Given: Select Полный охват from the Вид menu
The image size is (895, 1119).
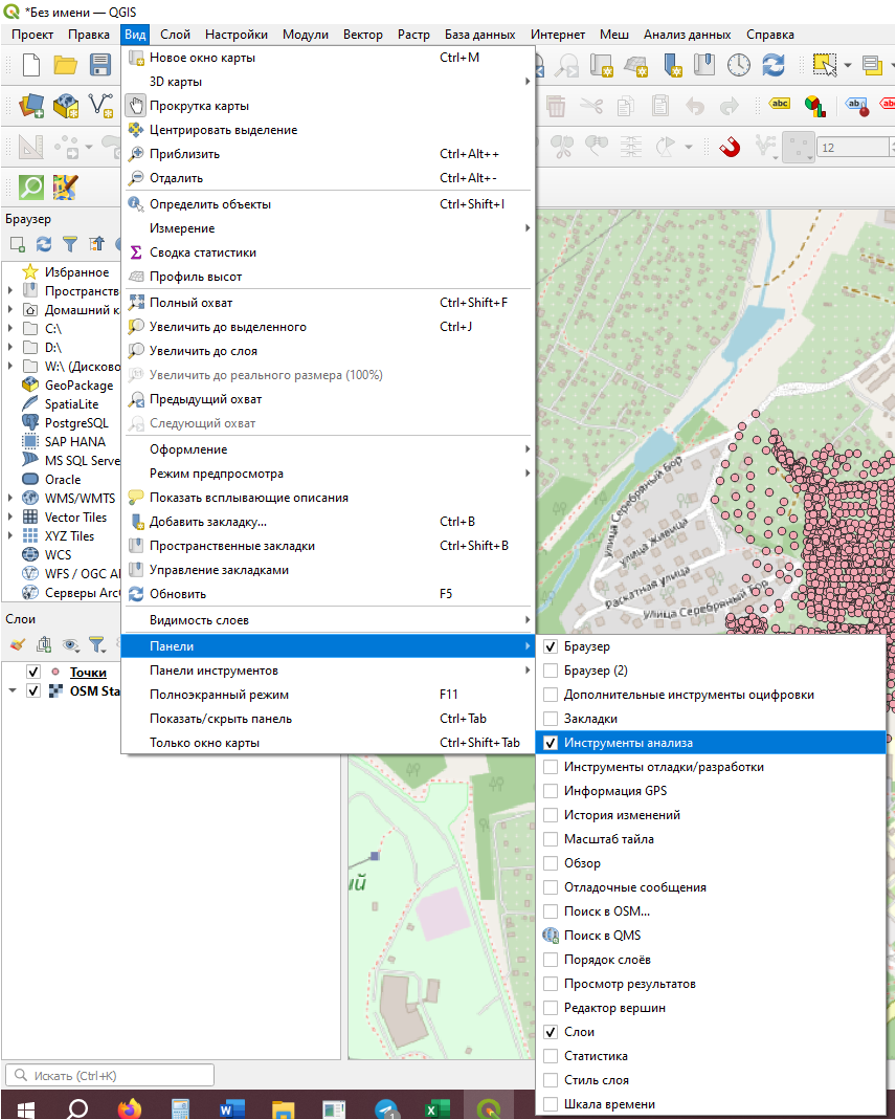Looking at the screenshot, I should point(191,302).
